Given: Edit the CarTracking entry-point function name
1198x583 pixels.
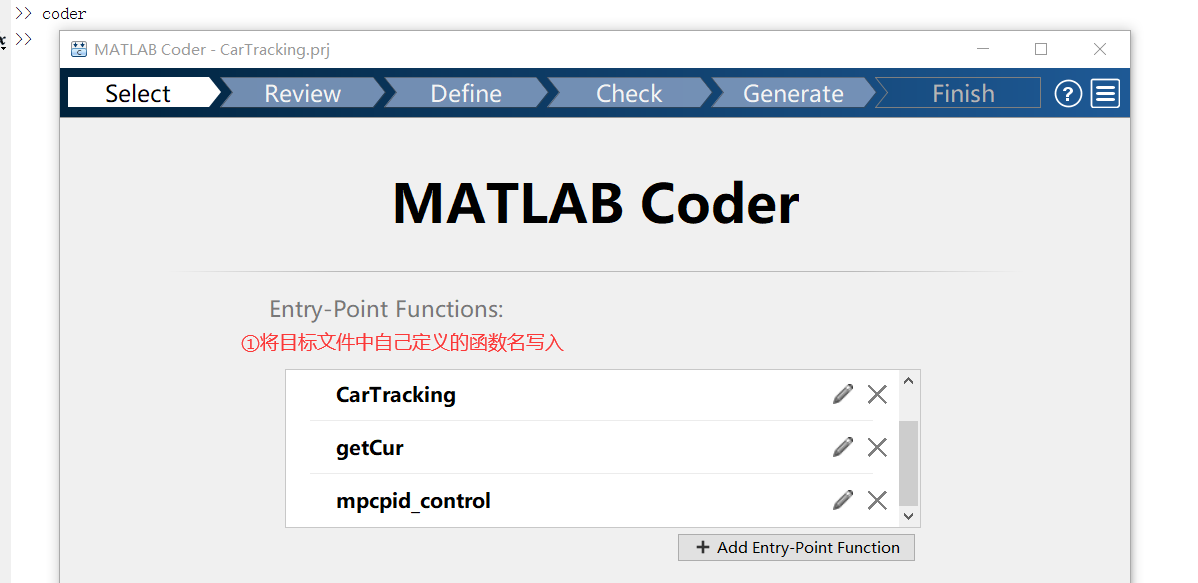Looking at the screenshot, I should pos(842,394).
